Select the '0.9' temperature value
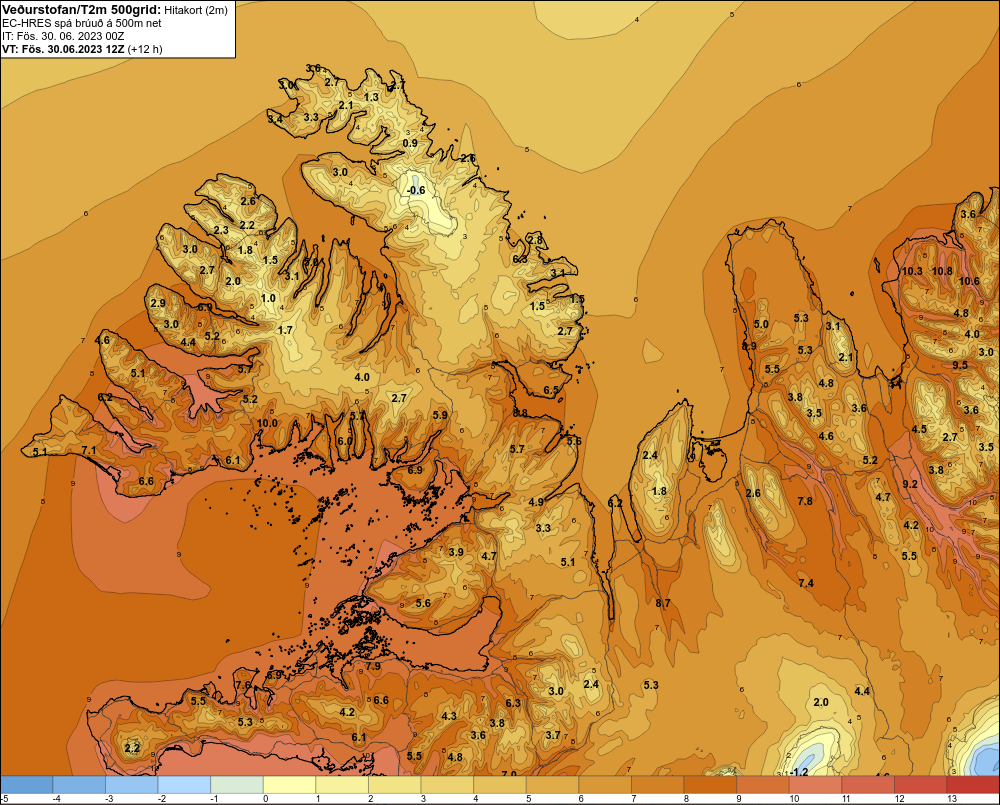Image resolution: width=1000 pixels, height=805 pixels. (410, 143)
